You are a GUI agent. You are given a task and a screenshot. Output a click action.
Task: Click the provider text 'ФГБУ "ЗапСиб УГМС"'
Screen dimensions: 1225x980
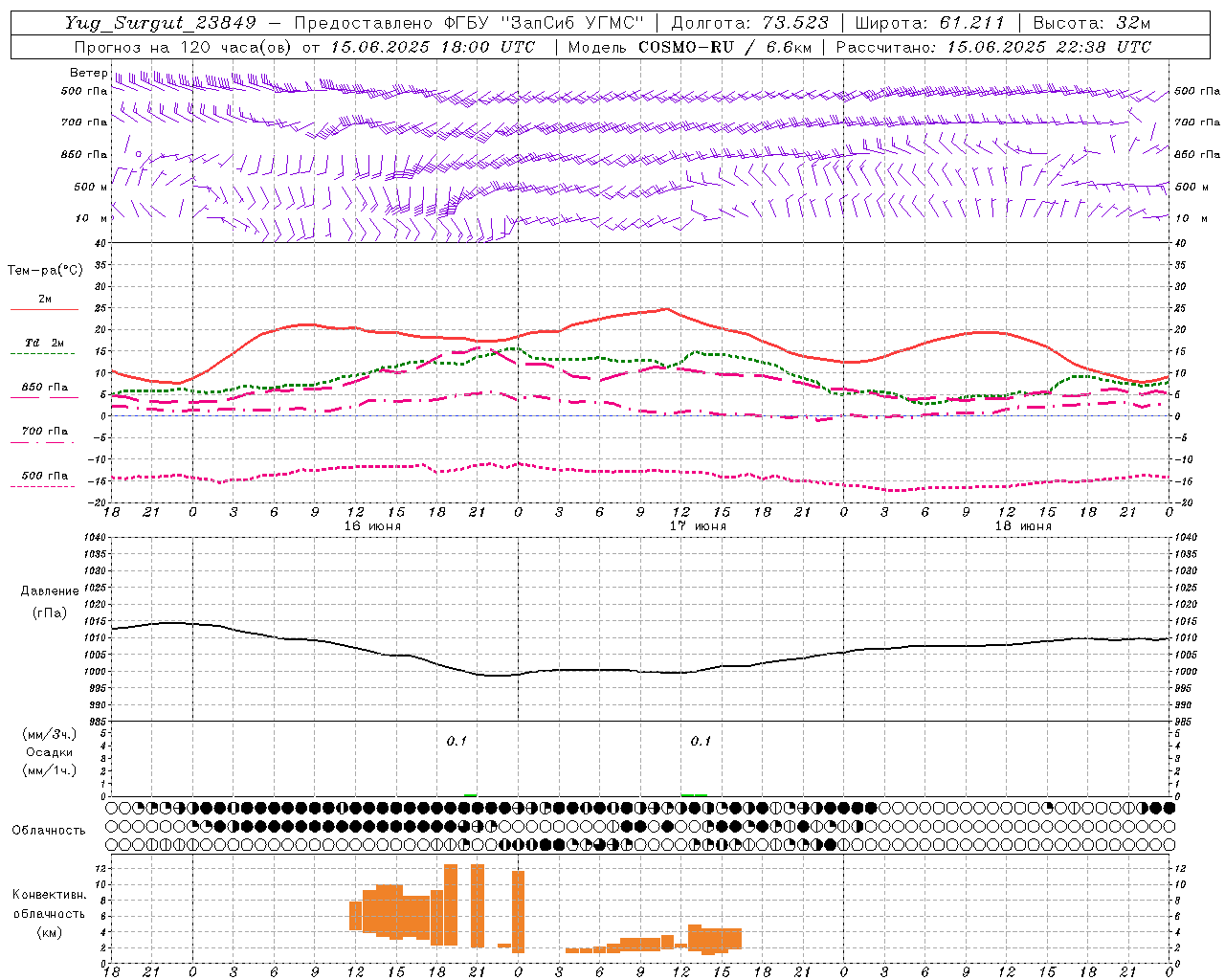tap(544, 23)
